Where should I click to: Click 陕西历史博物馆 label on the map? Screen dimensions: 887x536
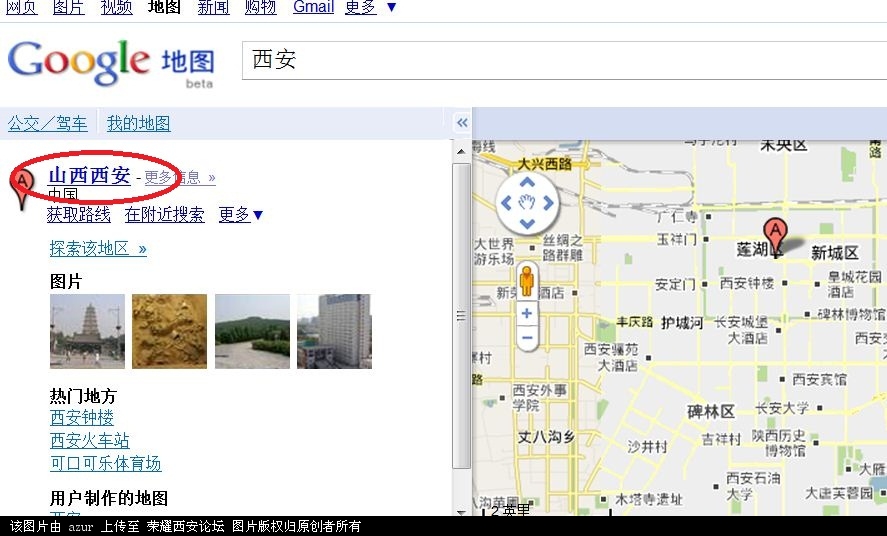click(x=778, y=443)
